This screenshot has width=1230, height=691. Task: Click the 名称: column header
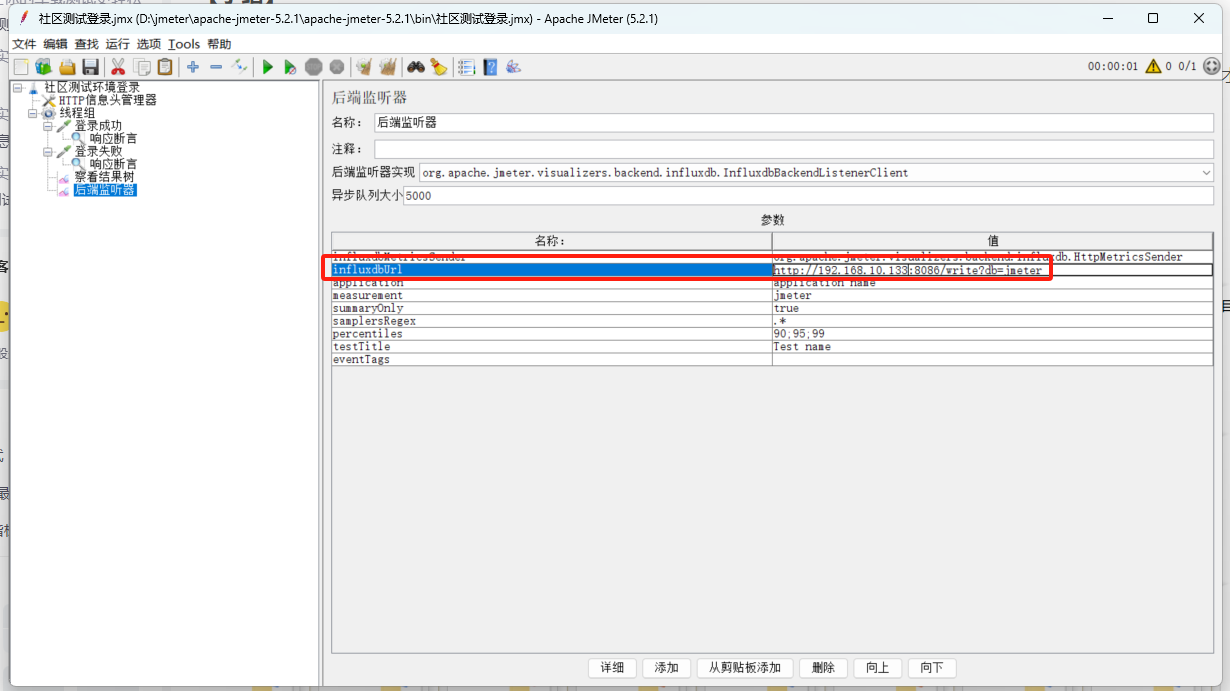[x=552, y=241]
